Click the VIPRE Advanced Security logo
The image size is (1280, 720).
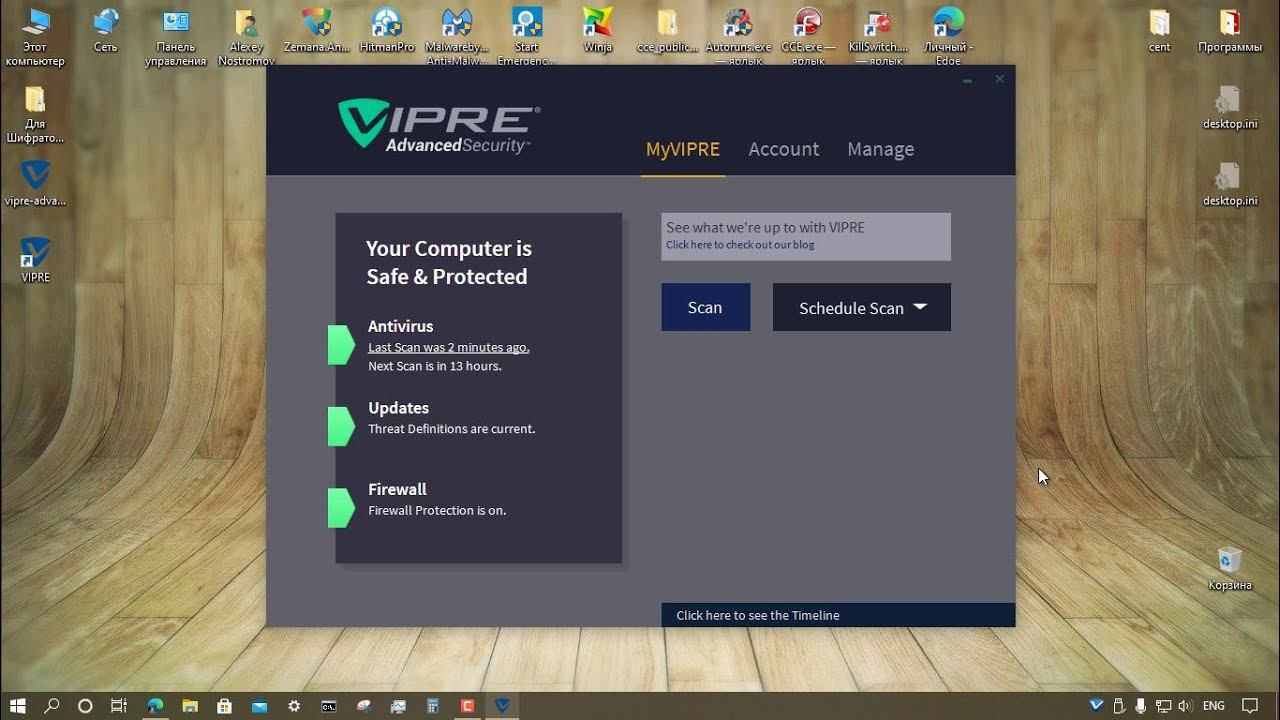click(439, 127)
